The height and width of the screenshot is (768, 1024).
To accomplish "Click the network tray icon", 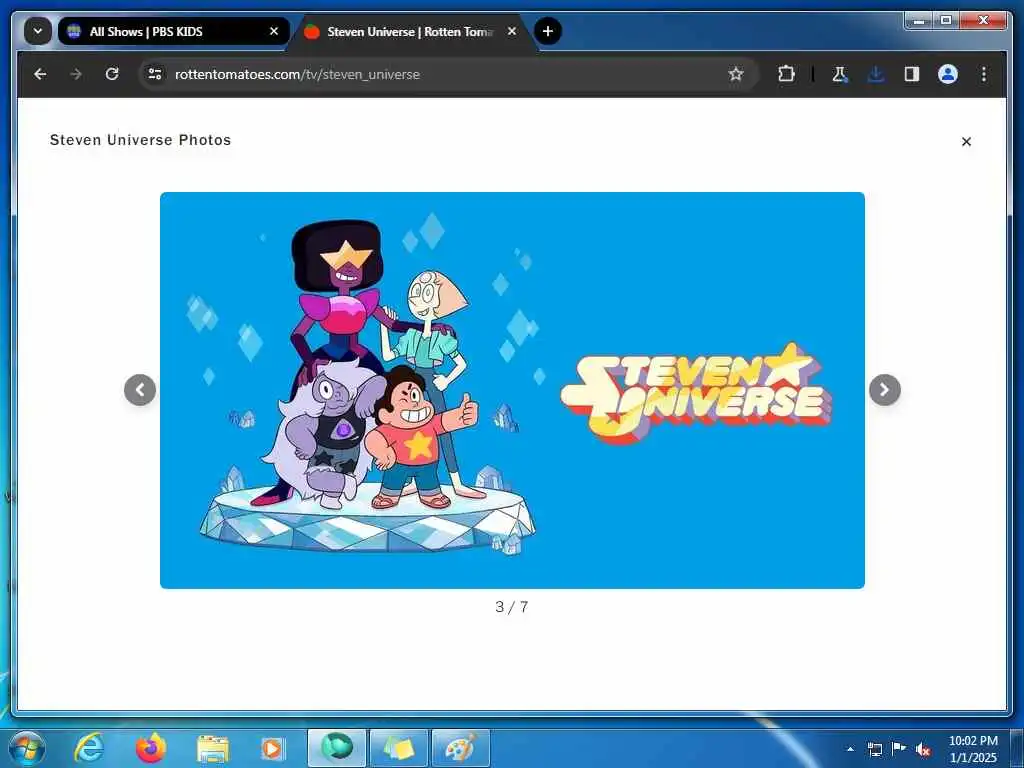I will (x=874, y=749).
